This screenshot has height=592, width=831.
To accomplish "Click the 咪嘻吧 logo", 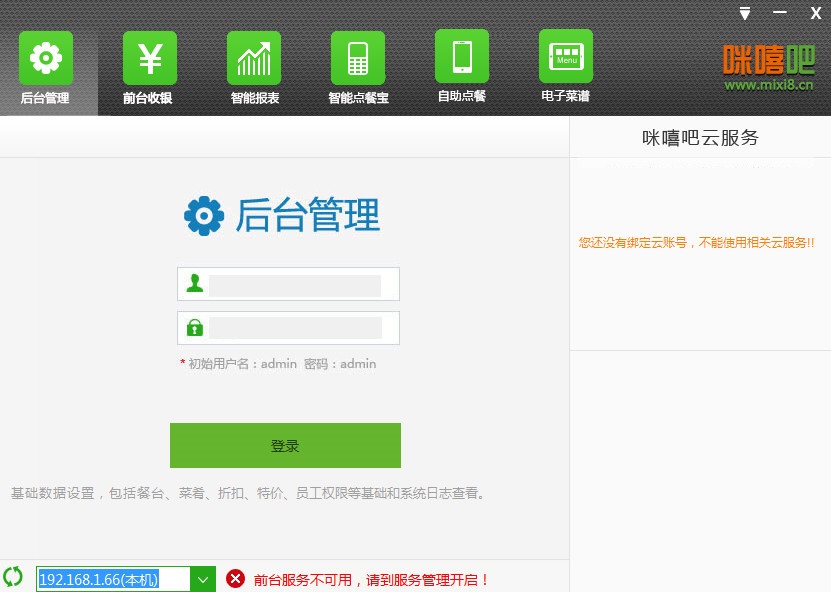I will point(768,60).
